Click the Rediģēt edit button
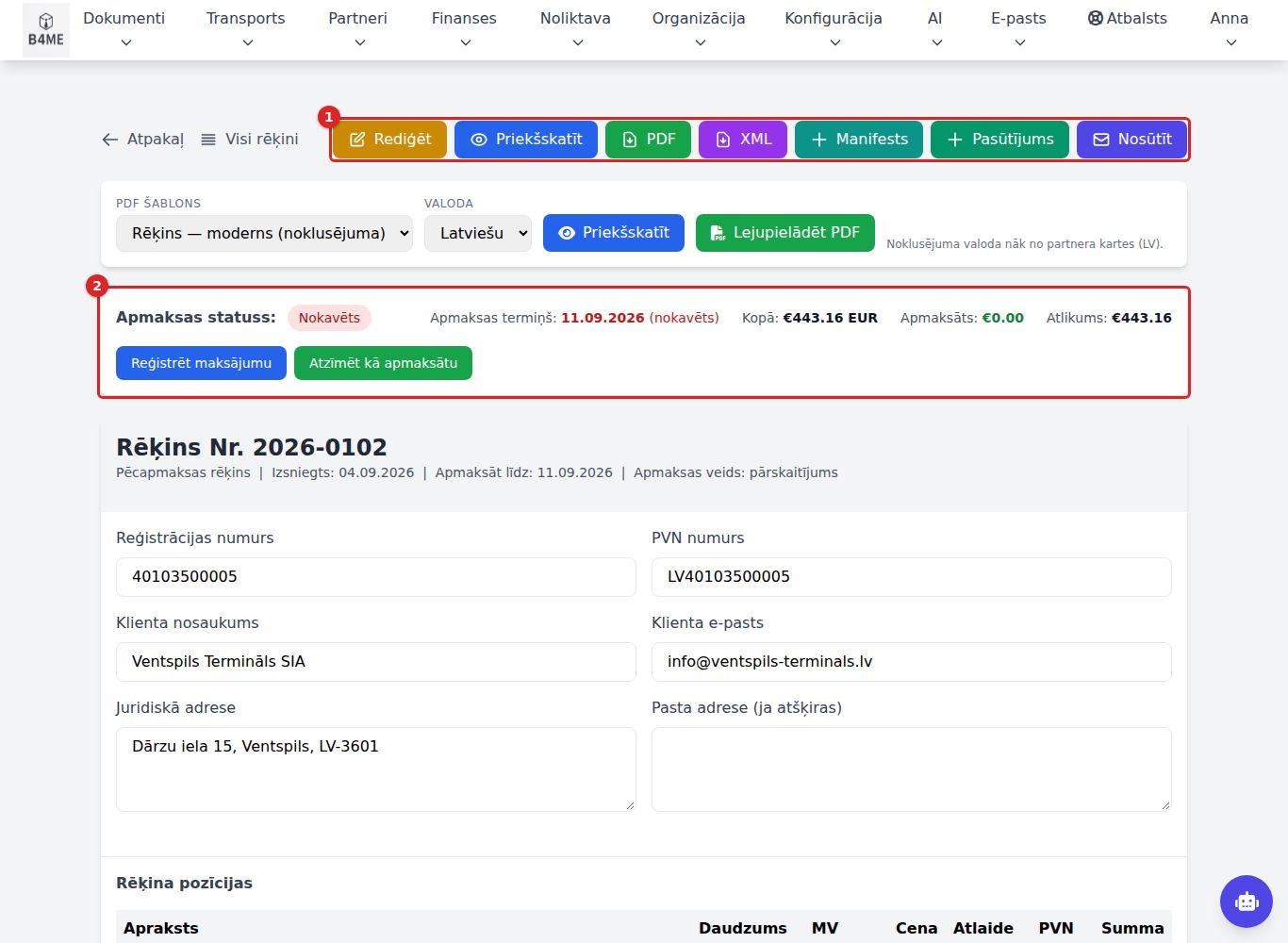Image resolution: width=1288 pixels, height=943 pixels. tap(390, 140)
